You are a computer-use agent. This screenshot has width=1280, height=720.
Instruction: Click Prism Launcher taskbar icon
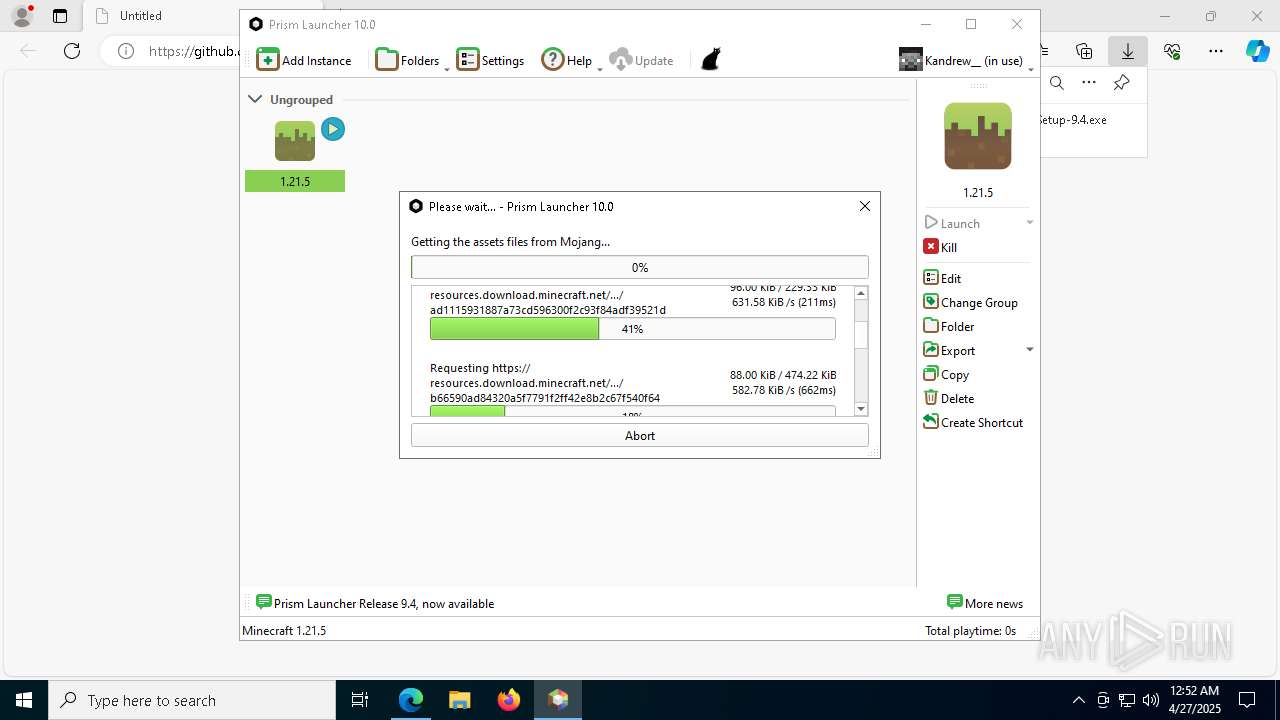(x=558, y=700)
